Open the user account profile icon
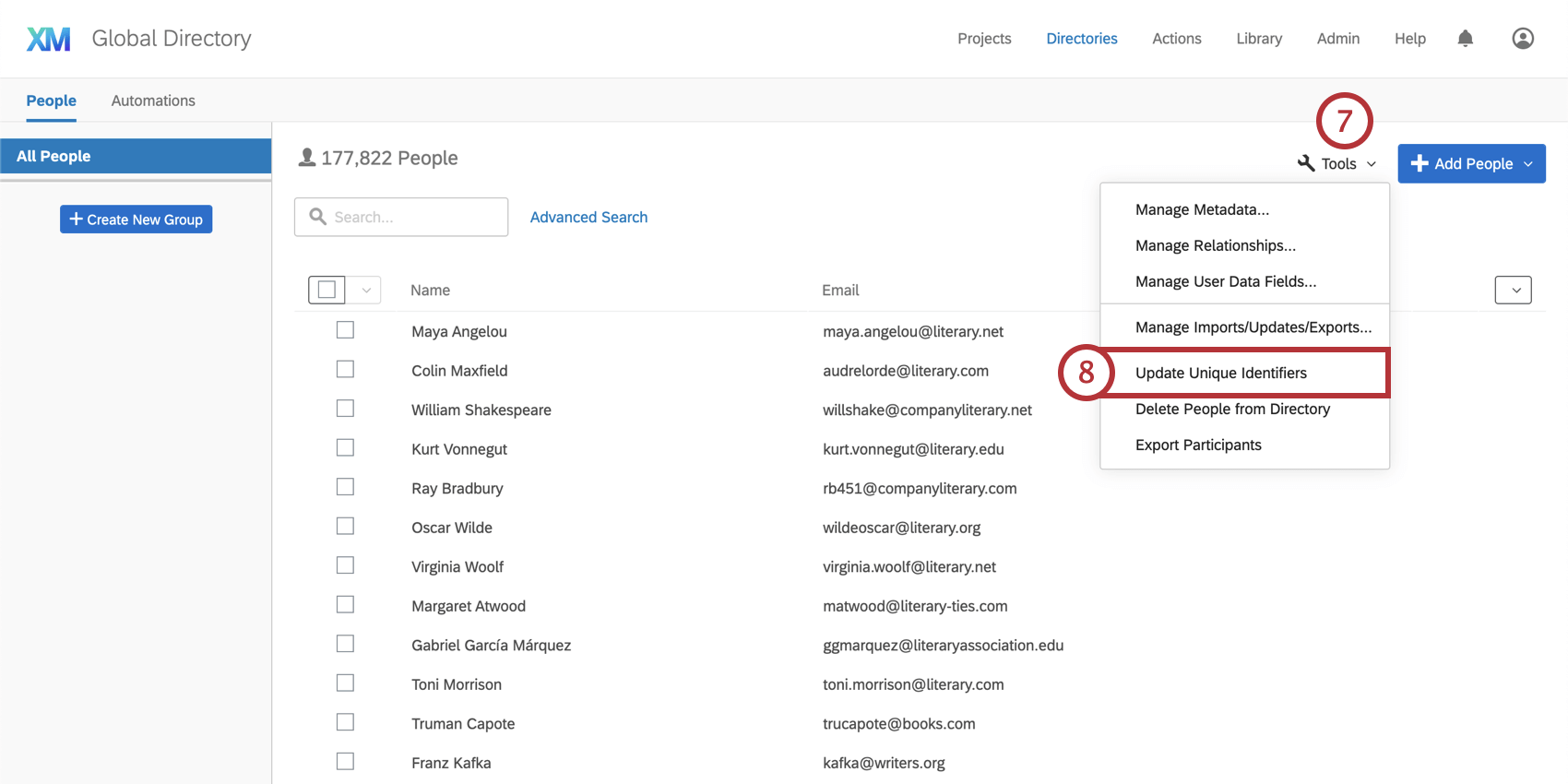 [1523, 39]
